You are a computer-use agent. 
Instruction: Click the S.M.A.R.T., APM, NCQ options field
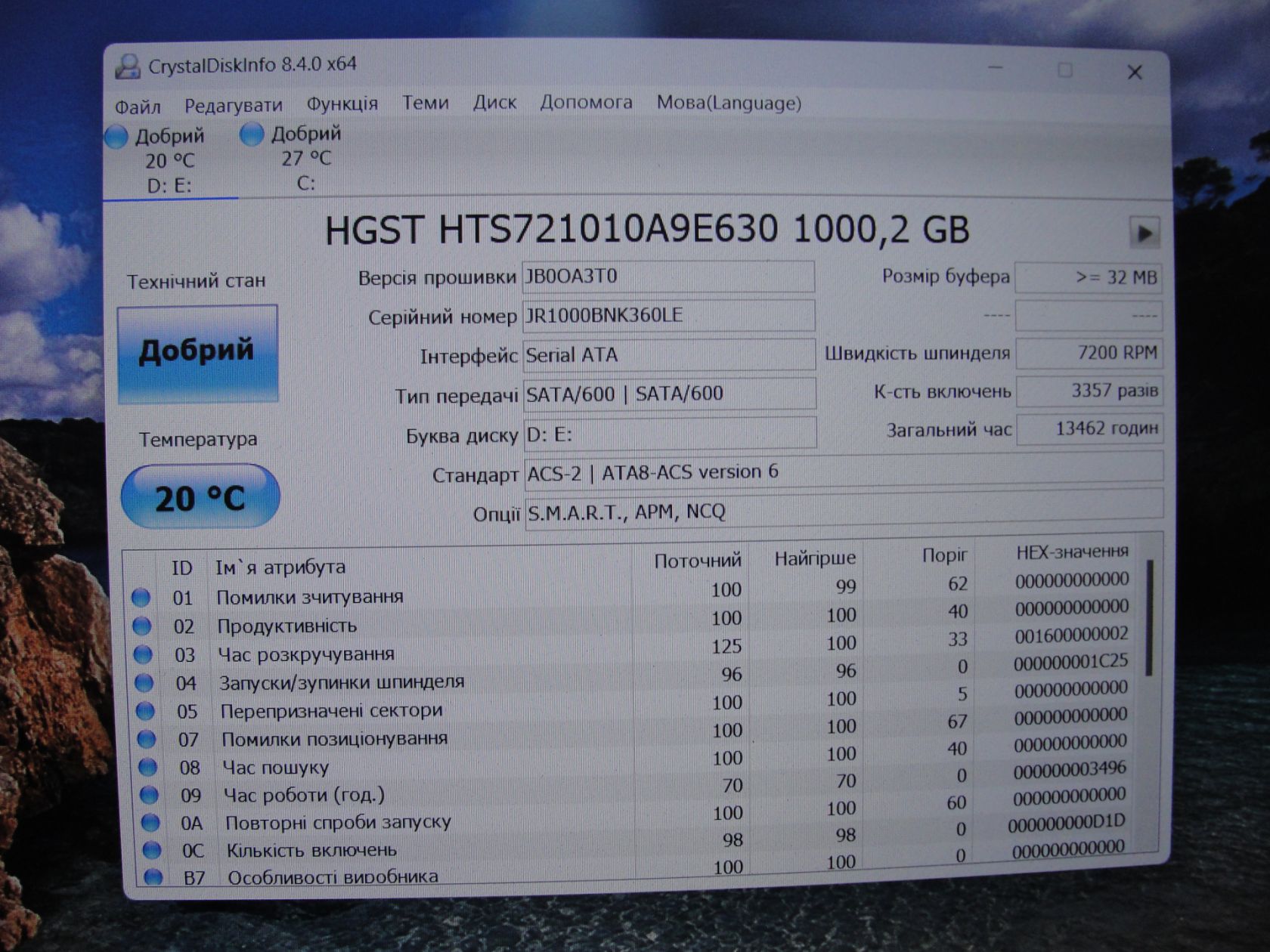point(844,512)
